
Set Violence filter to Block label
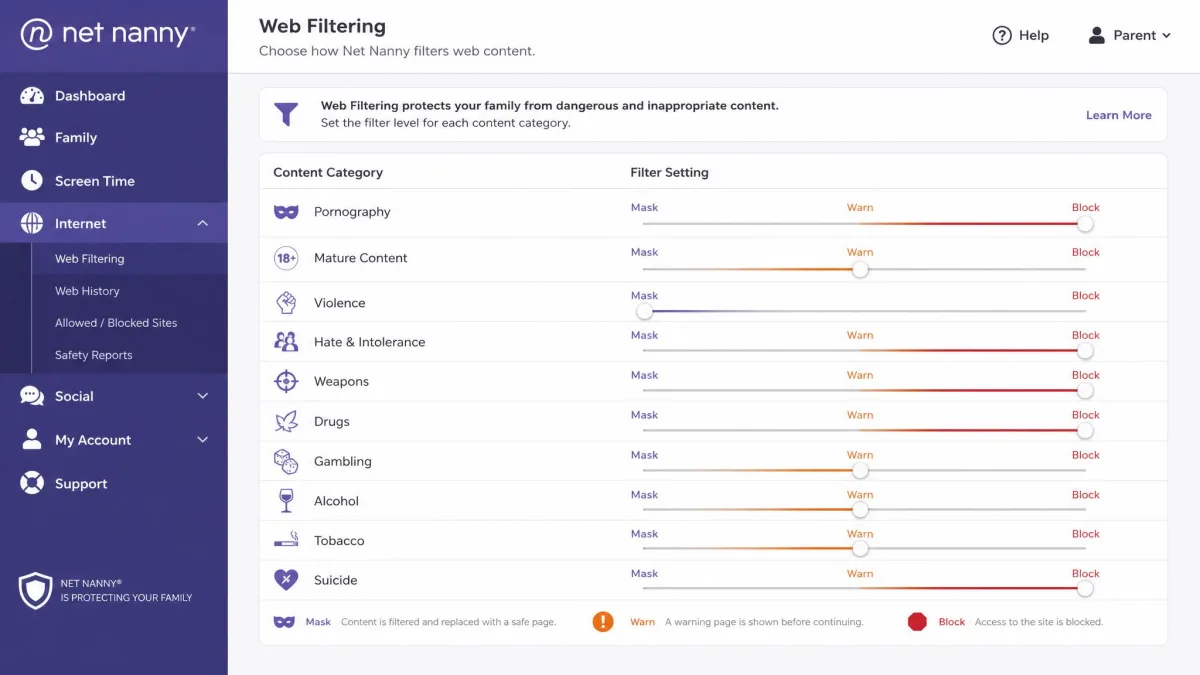tap(1085, 296)
